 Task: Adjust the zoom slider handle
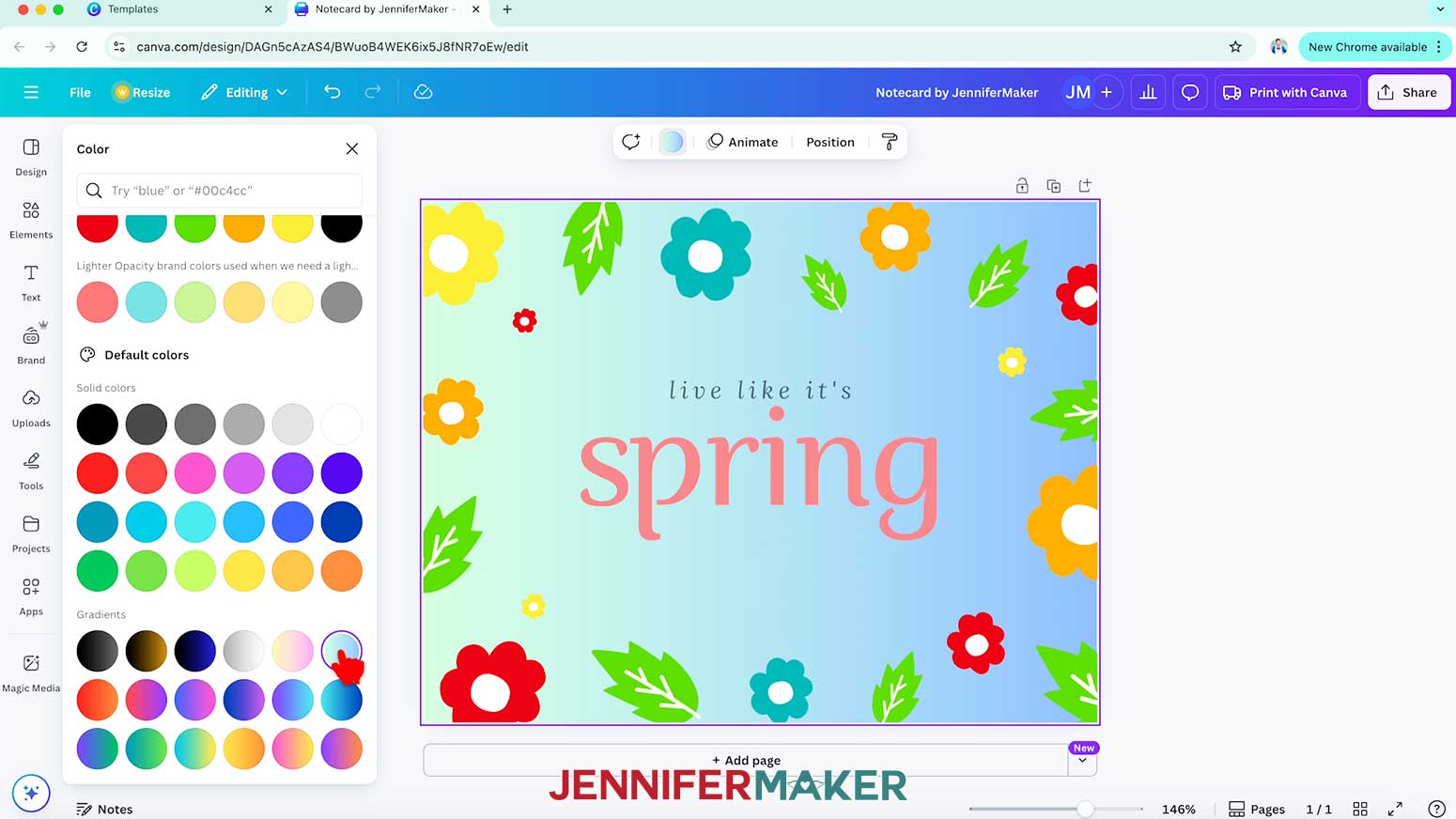point(1085,809)
